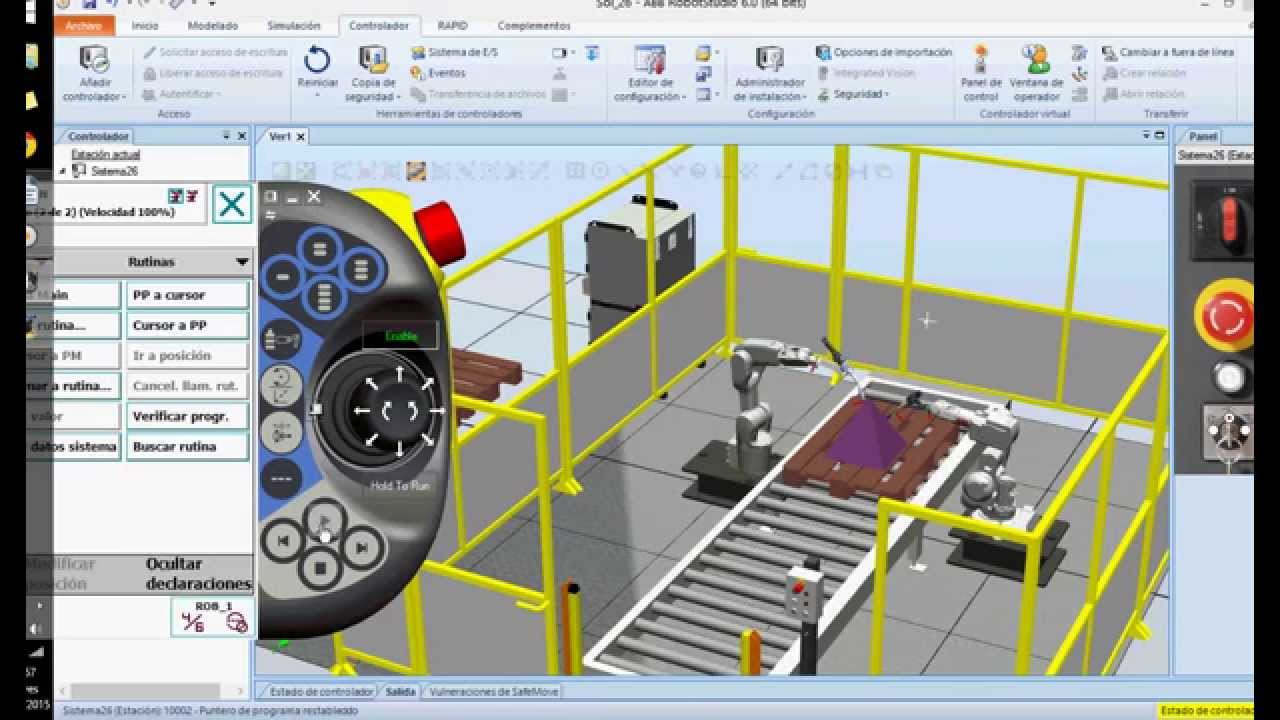Click the Verificar progr. button
Screen dimensions: 1280x720
187,416
